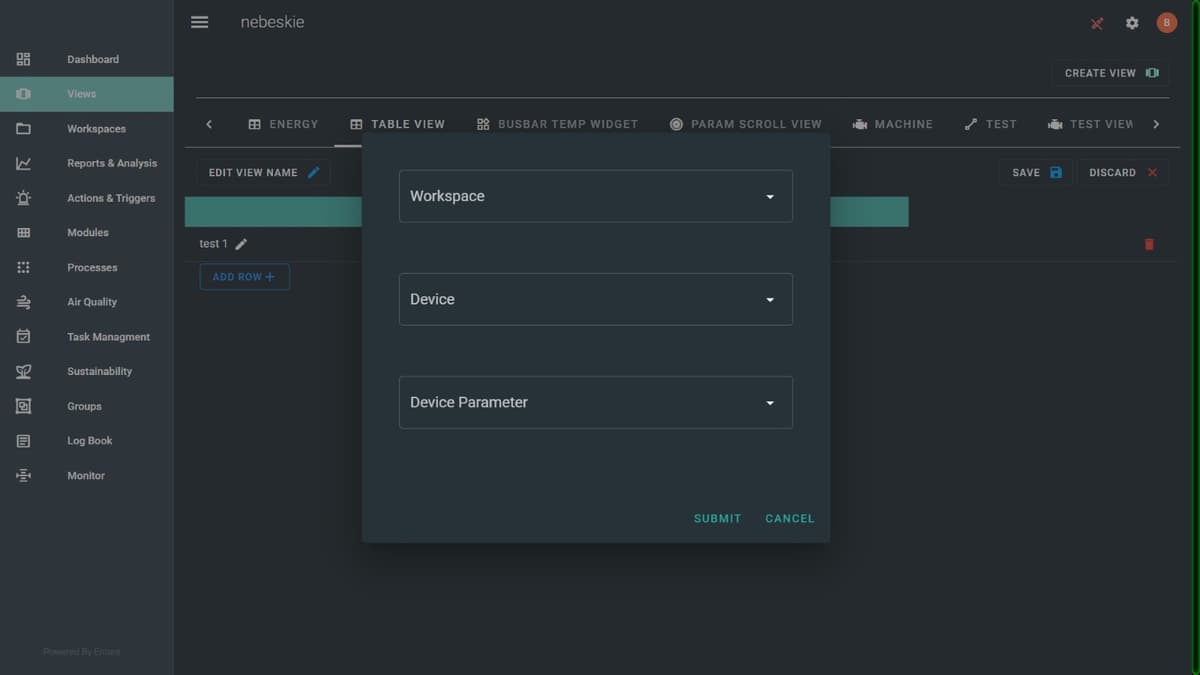1200x675 pixels.
Task: Click Add Row button
Action: pos(244,277)
